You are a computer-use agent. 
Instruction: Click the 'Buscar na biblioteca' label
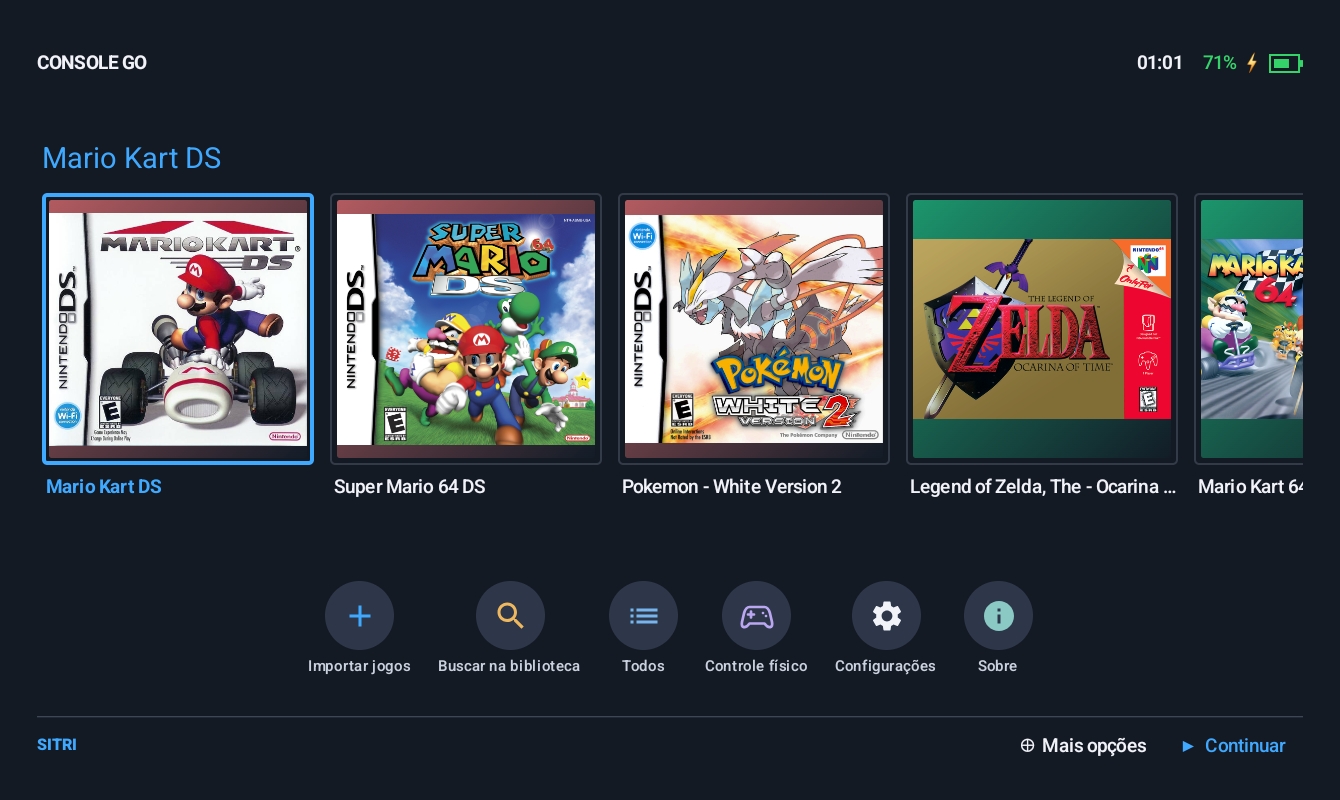509,666
